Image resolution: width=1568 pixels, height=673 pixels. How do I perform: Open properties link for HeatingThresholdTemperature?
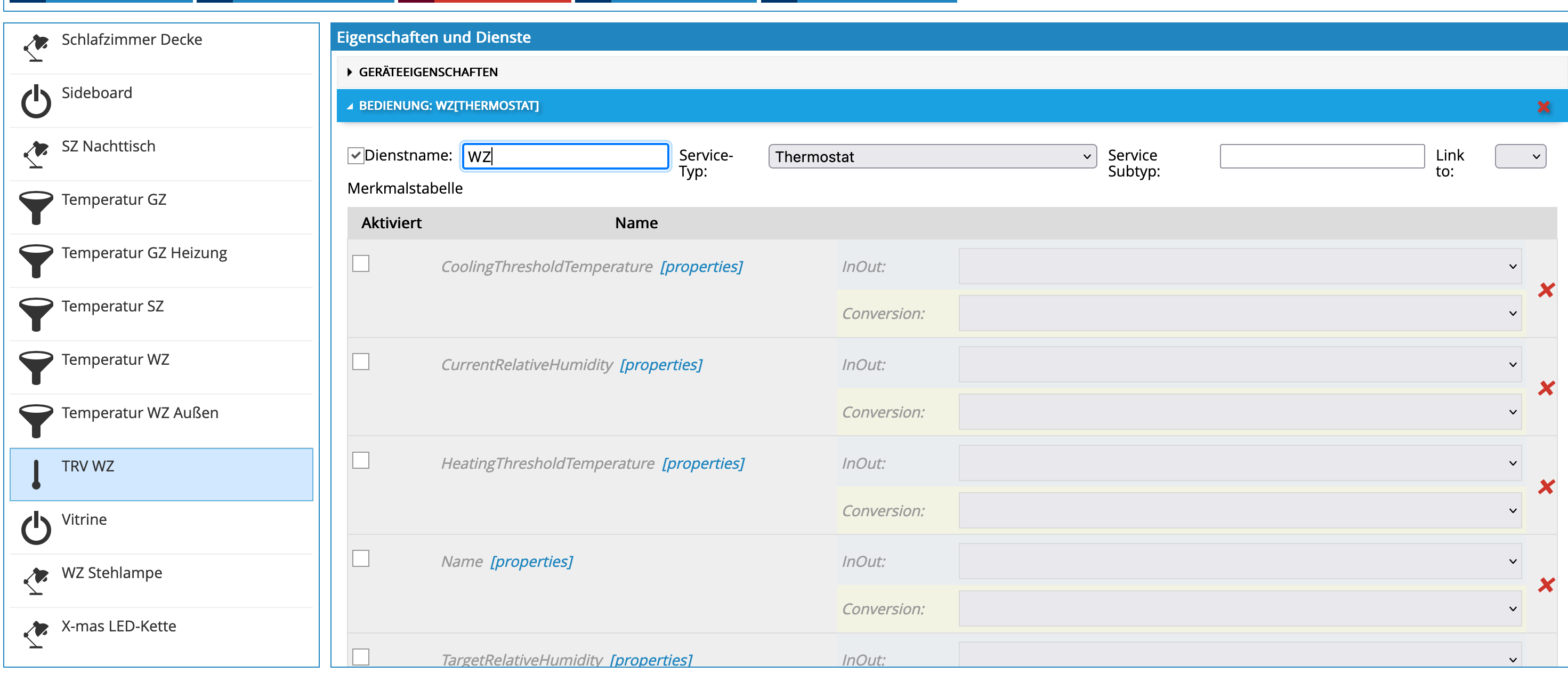point(703,463)
